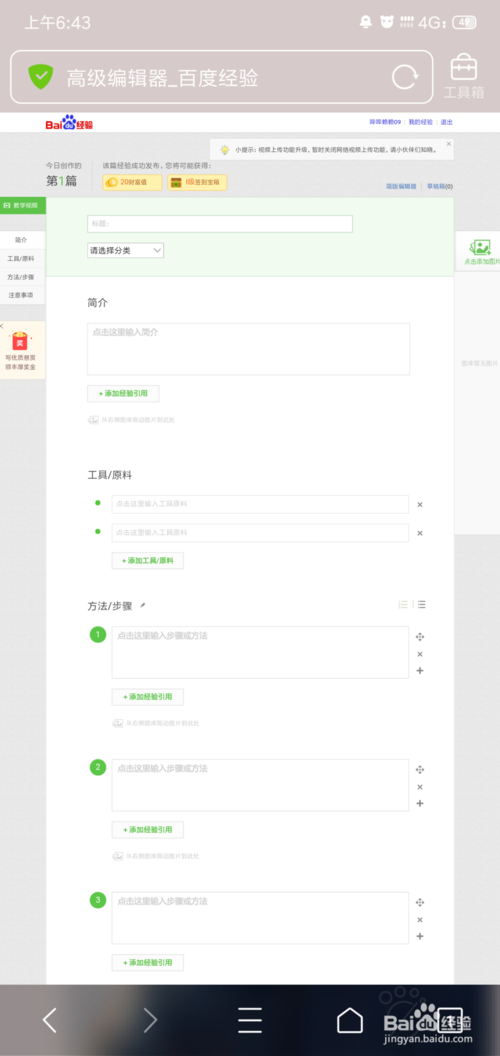The height and width of the screenshot is (1056, 500).
Task: Add a step after step 1 with plus icon
Action: 420,670
